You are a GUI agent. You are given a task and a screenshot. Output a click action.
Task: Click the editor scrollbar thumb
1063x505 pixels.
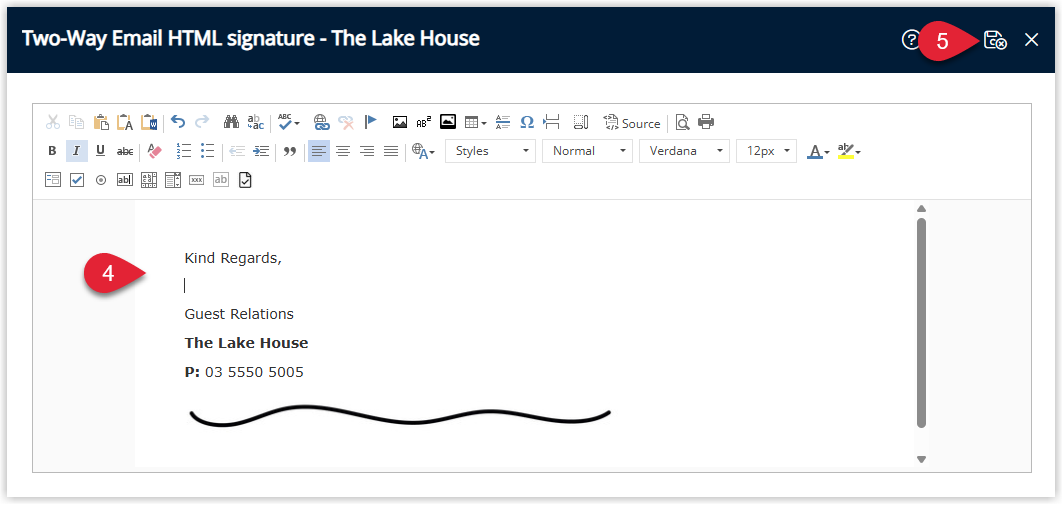coord(921,323)
